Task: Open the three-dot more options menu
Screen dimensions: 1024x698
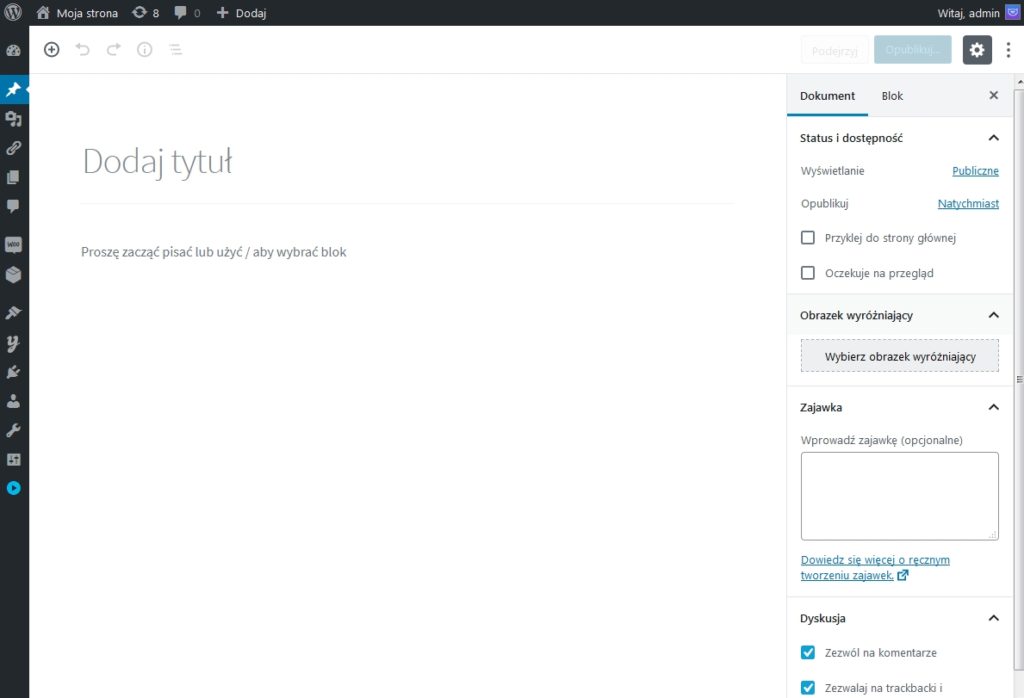Action: pos(1008,50)
